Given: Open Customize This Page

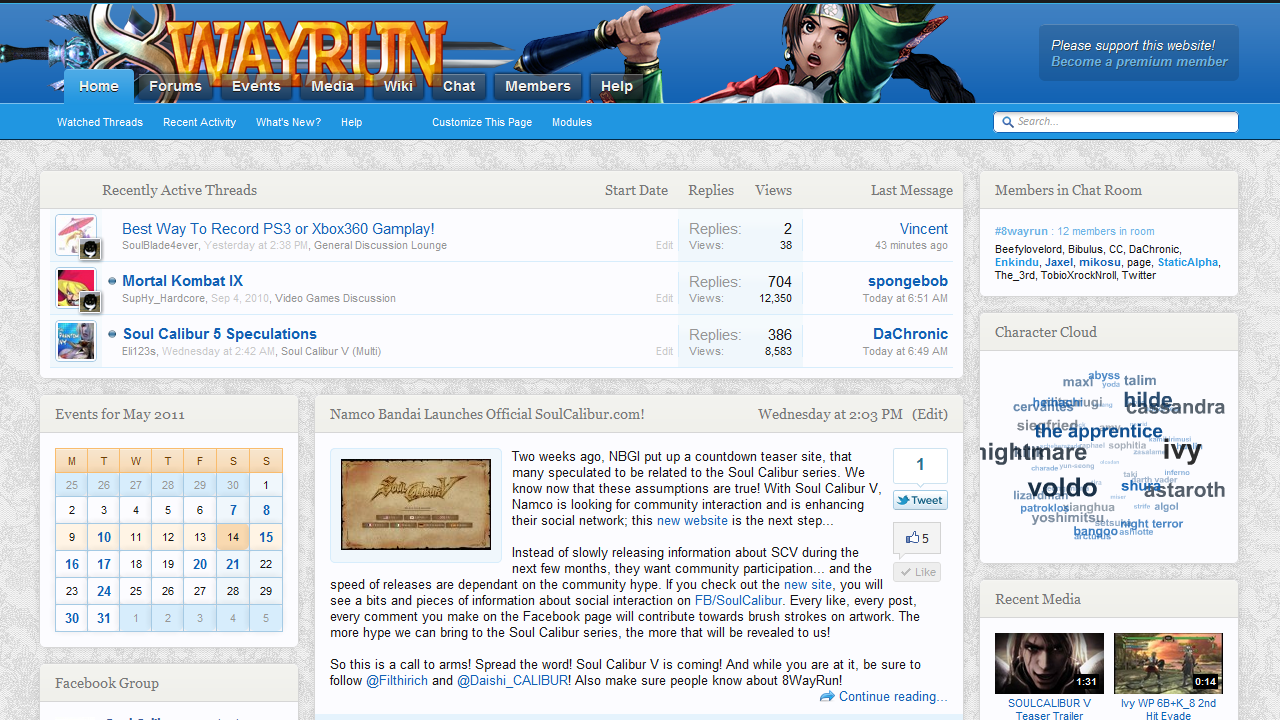Looking at the screenshot, I should click(482, 122).
